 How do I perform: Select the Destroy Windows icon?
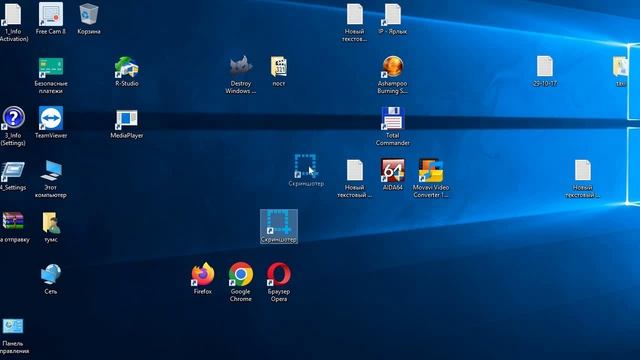click(x=240, y=75)
